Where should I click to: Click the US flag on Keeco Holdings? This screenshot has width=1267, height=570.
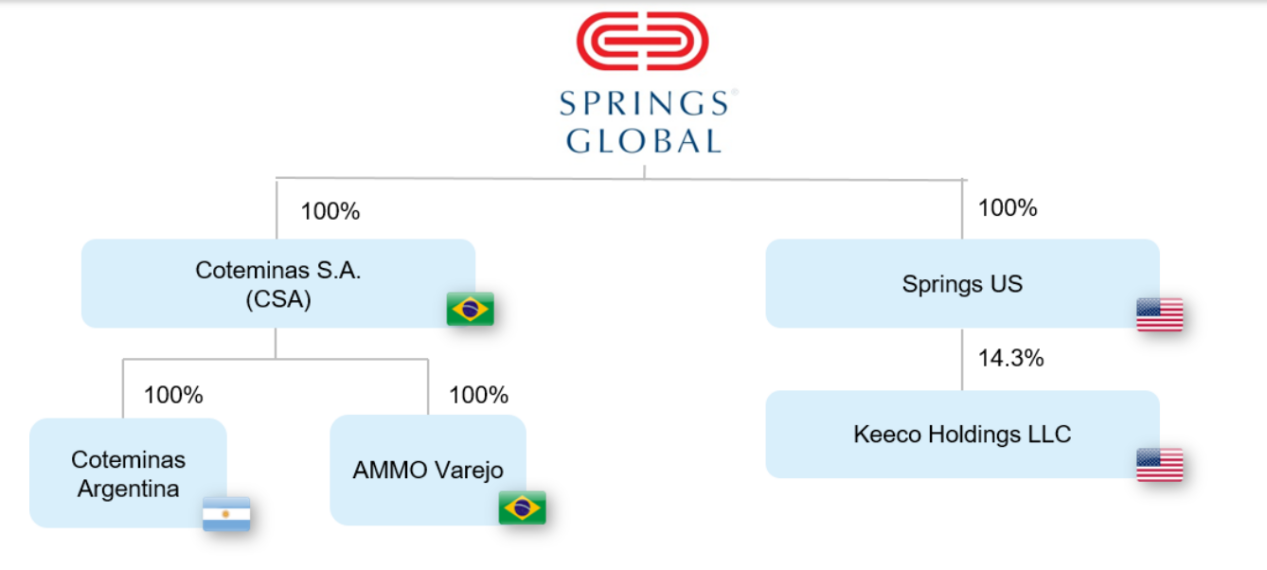click(x=1159, y=465)
